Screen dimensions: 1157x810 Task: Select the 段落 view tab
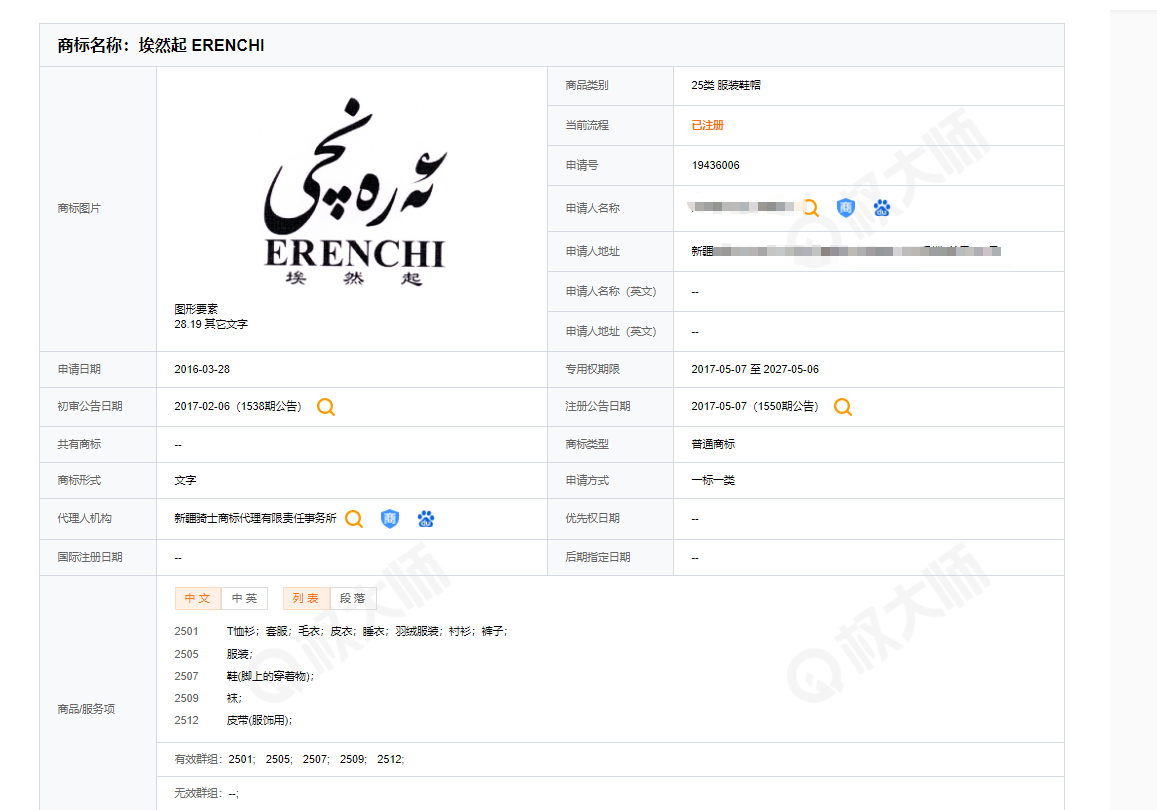(353, 598)
